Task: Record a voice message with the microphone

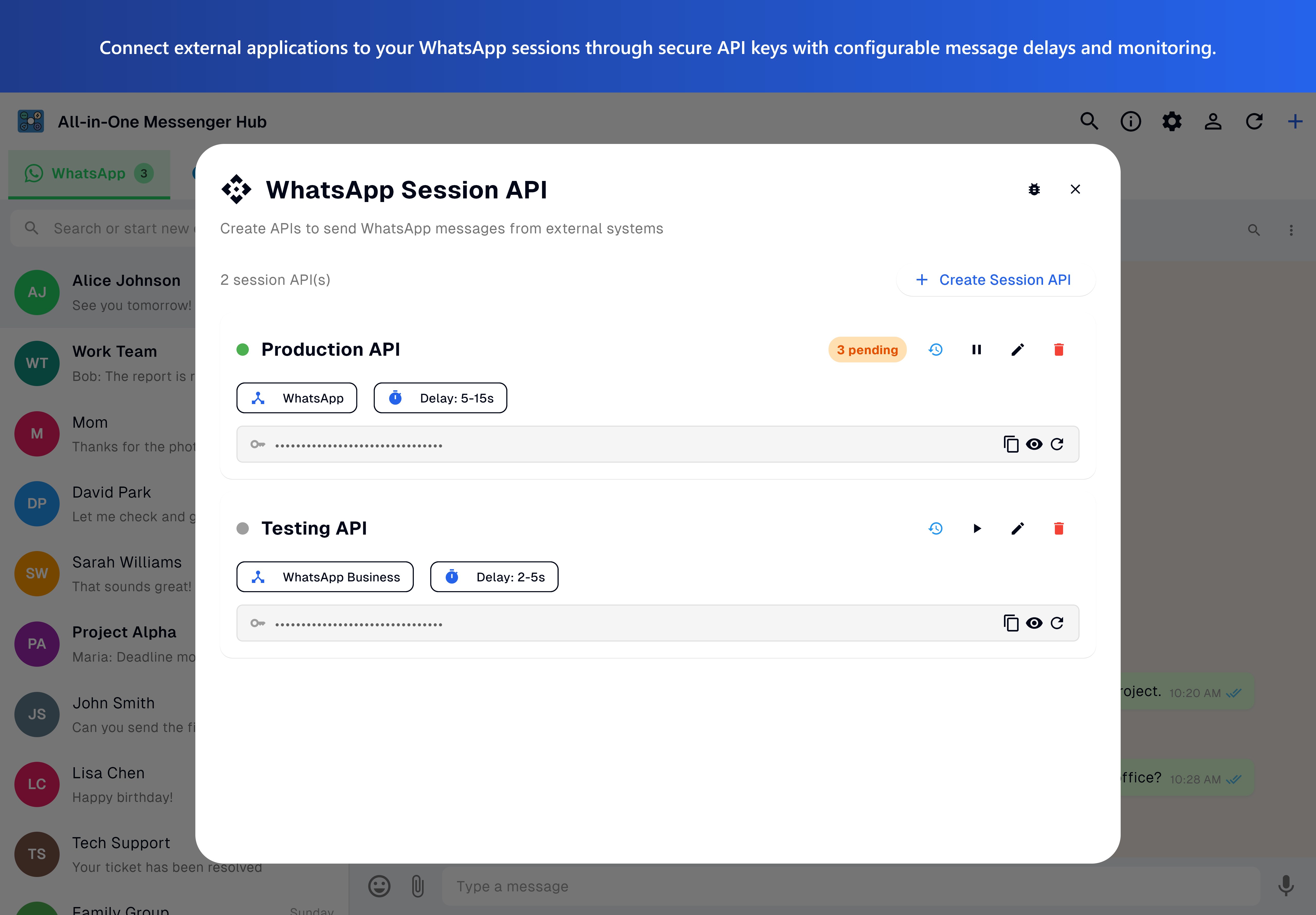Action: click(x=1286, y=886)
